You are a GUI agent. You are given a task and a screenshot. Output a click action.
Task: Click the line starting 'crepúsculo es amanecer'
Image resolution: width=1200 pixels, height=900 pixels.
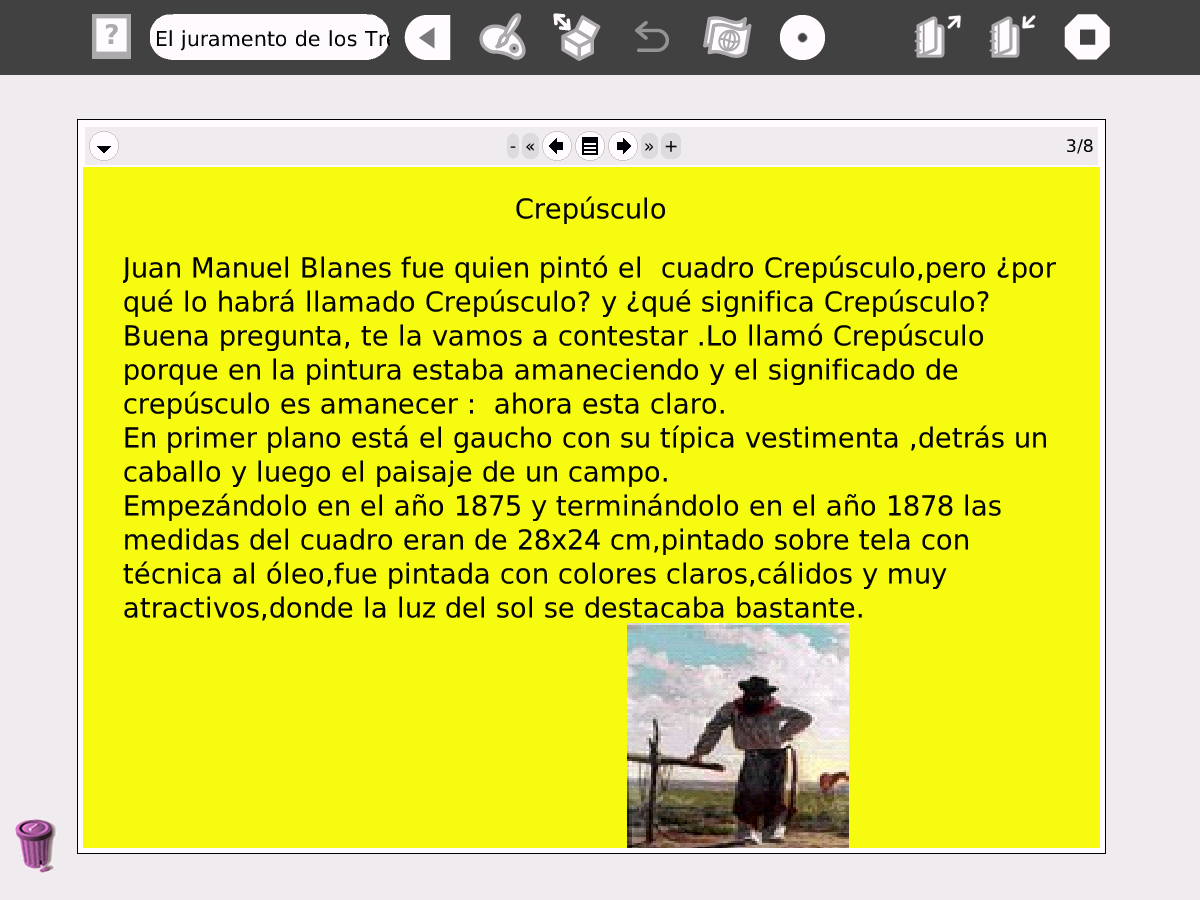425,405
